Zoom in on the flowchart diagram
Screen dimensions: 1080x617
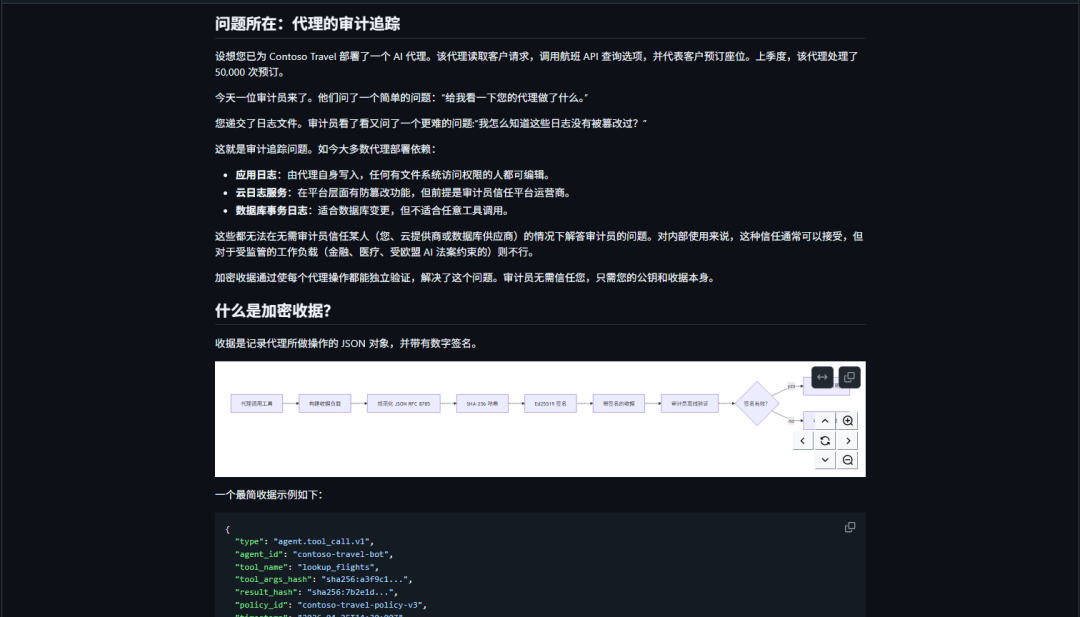coord(848,421)
